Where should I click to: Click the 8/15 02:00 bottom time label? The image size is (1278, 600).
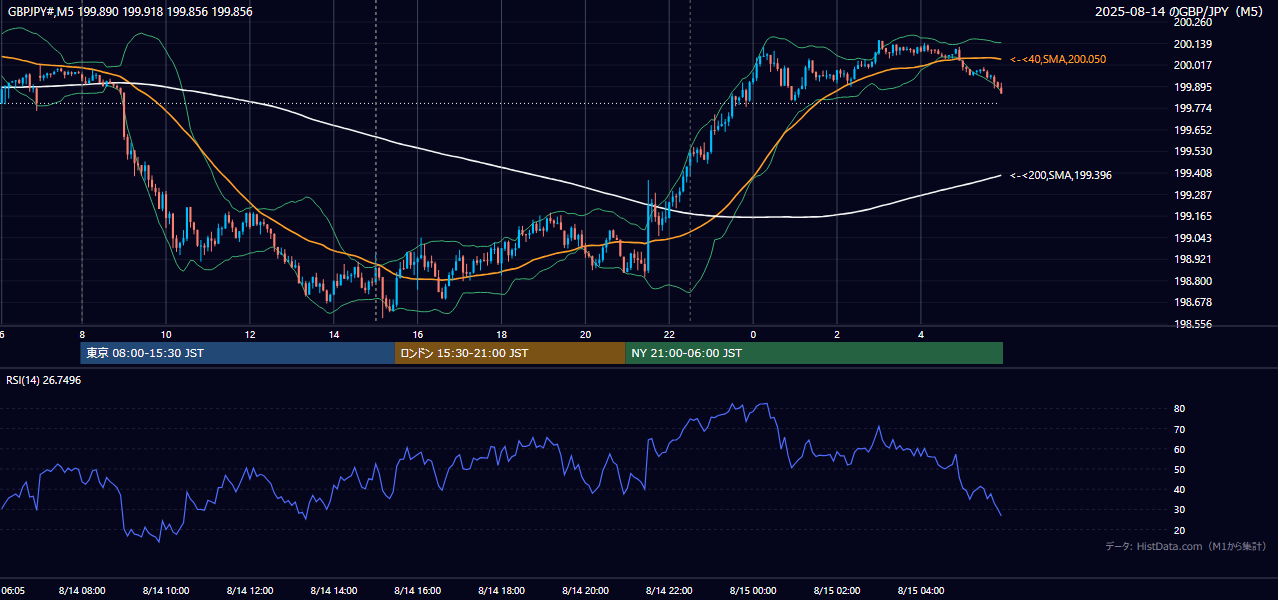tap(838, 590)
